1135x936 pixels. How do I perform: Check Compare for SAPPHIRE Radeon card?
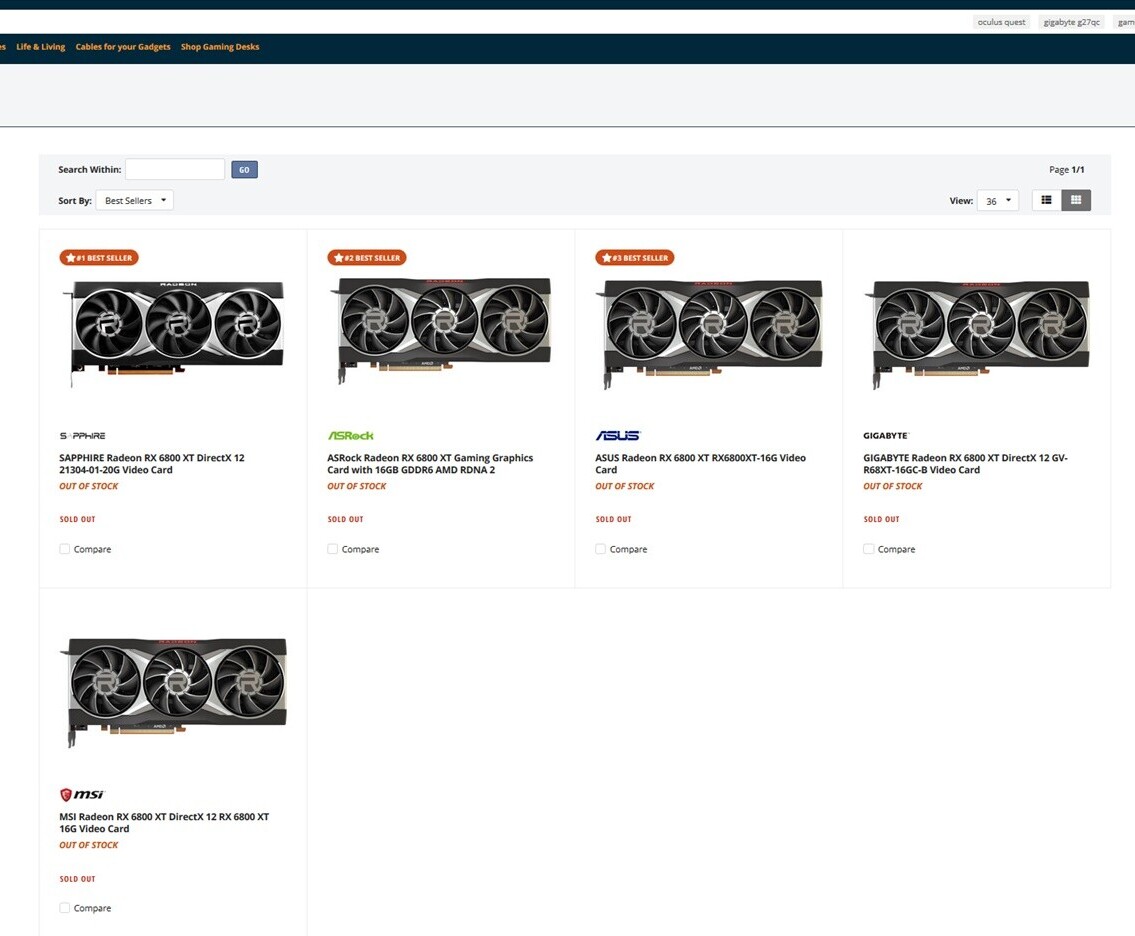coord(64,549)
